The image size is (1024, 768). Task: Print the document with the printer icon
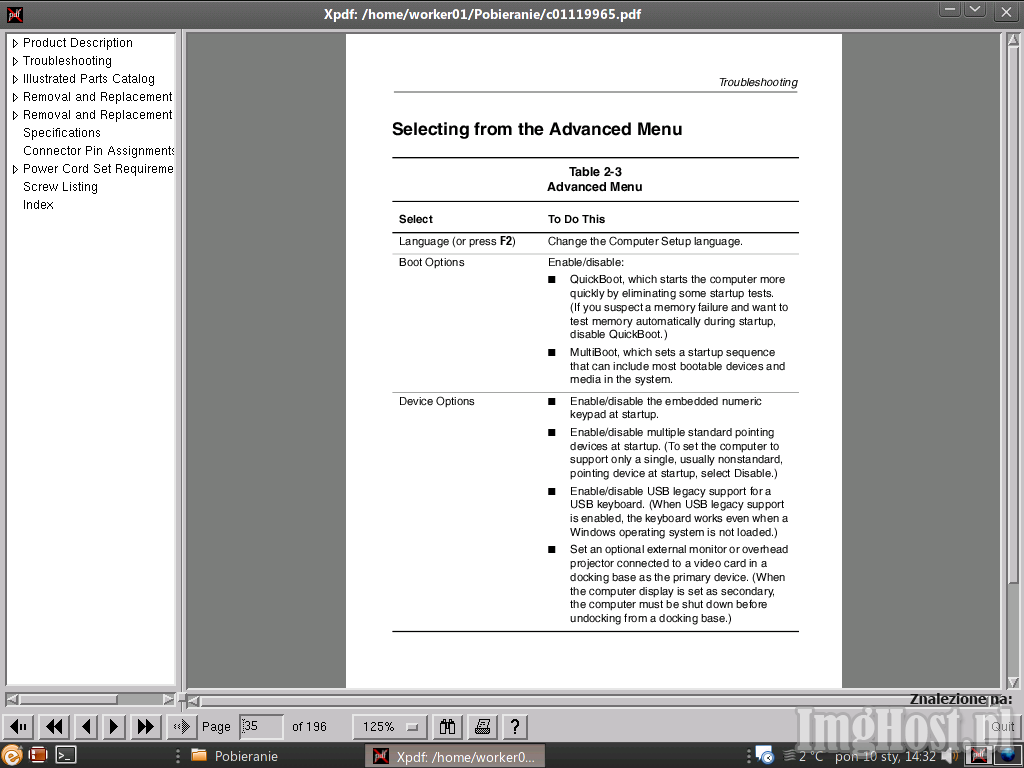tap(483, 726)
